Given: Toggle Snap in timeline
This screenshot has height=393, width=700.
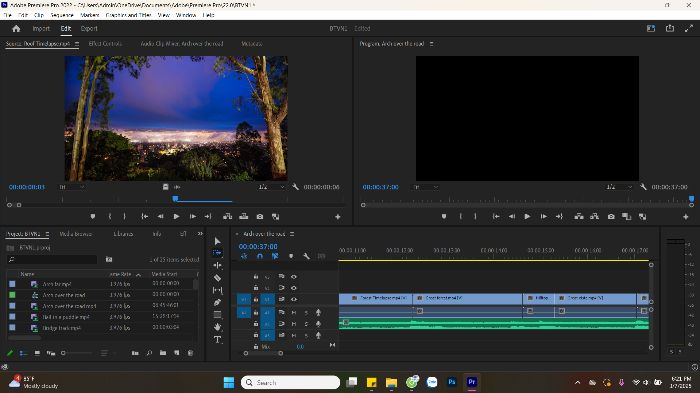Looking at the screenshot, I should tap(259, 256).
